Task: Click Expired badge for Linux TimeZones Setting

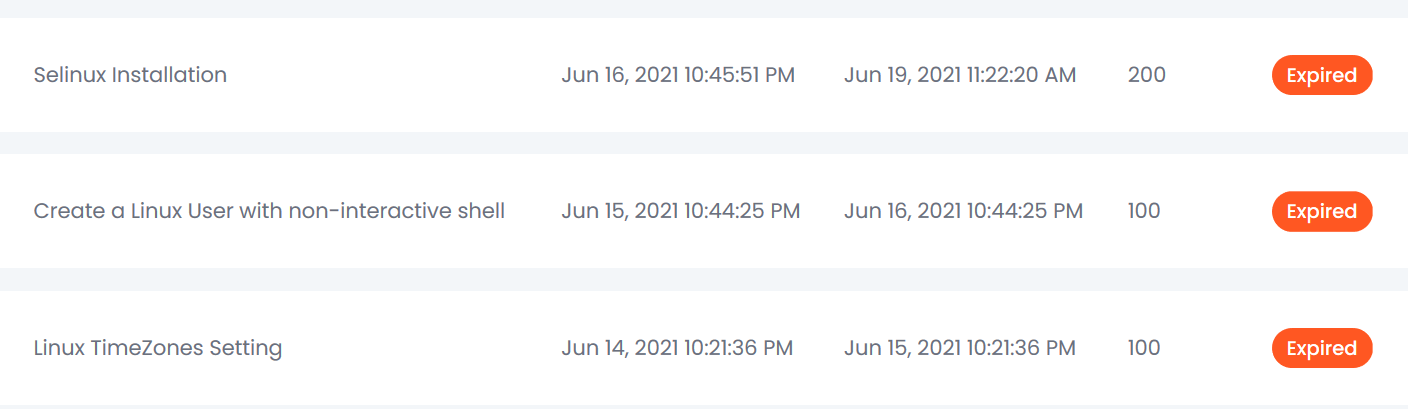Action: [1321, 348]
